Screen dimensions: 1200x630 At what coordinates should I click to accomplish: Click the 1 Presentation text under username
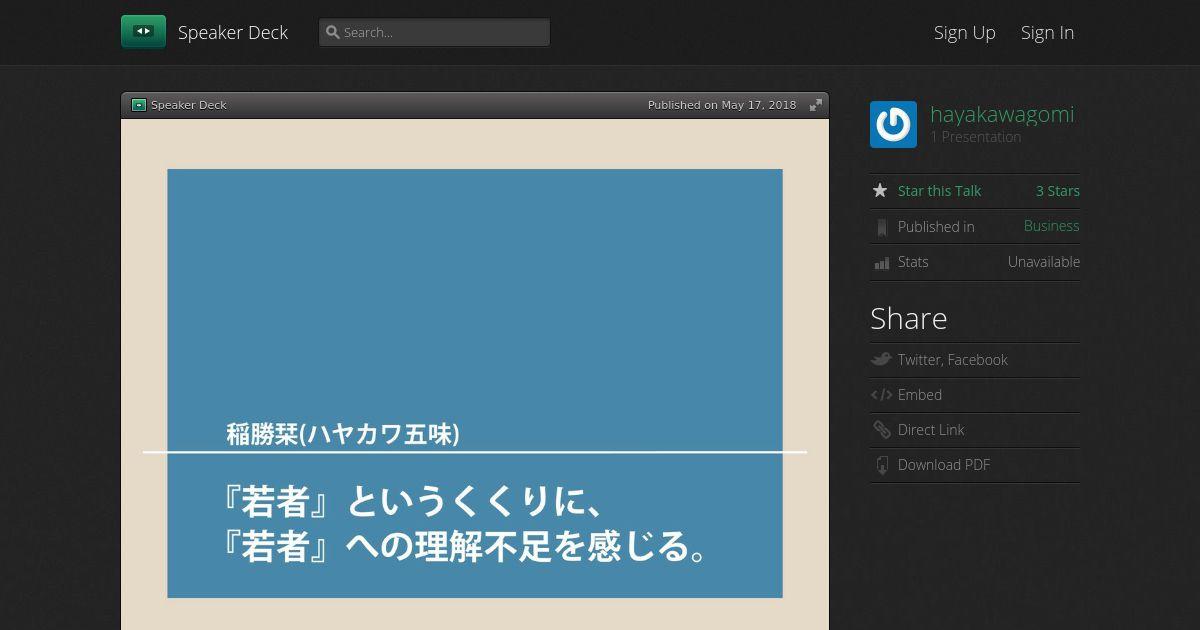coord(976,137)
